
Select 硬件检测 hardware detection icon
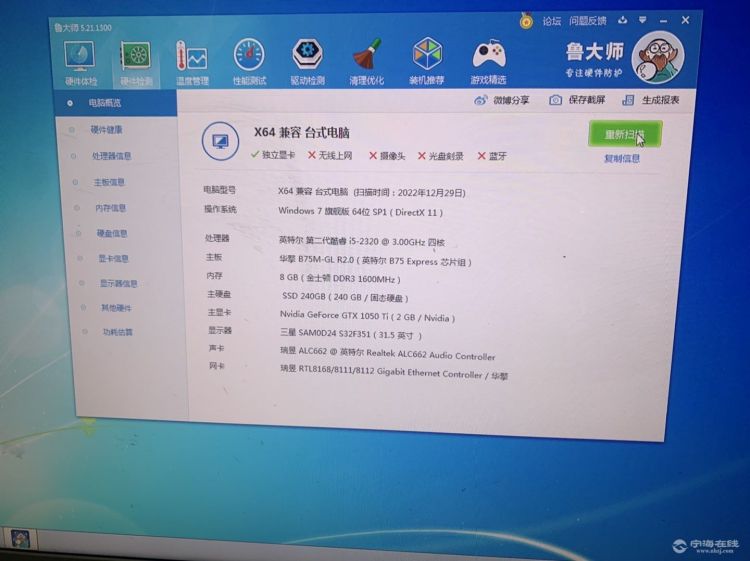pos(136,64)
